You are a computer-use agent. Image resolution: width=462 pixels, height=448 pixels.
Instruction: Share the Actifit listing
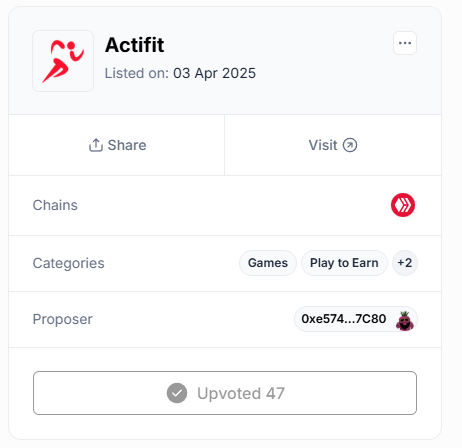117,145
